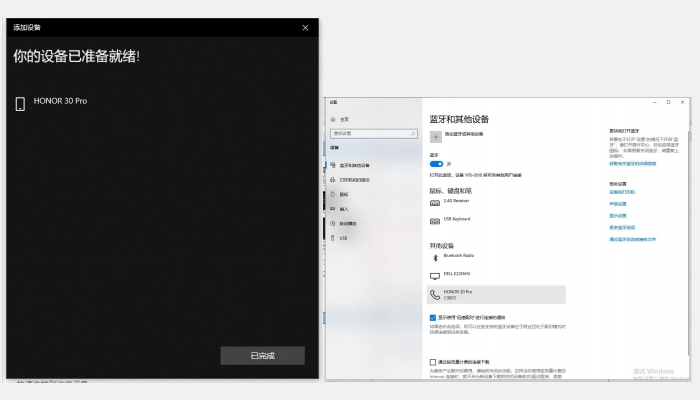Select paired HONOR 30 Pro in Settings
Image resolution: width=700 pixels, height=400 pixels.
pyautogui.click(x=496, y=295)
